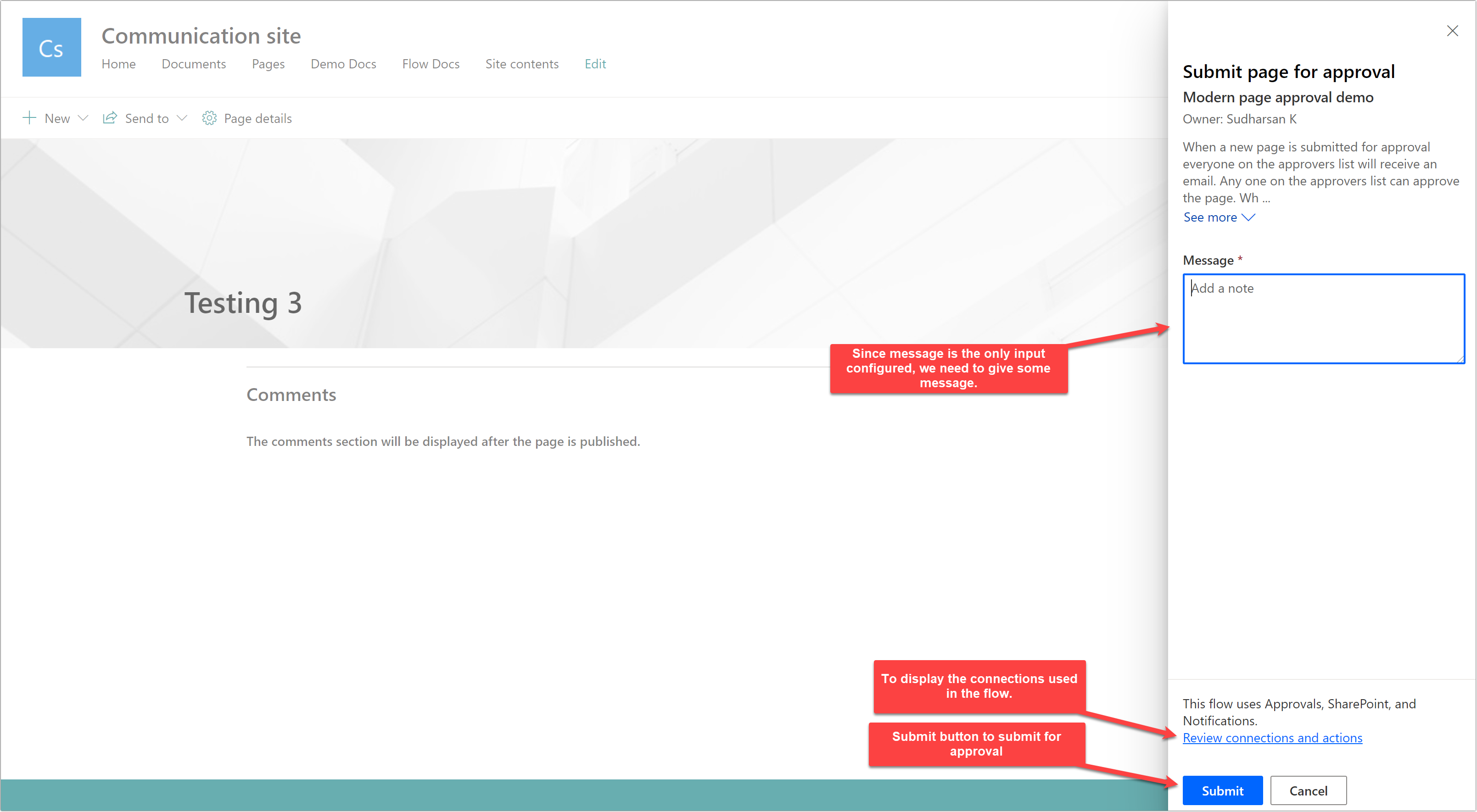1477x812 pixels.
Task: Expand the New dropdown chevron
Action: tap(84, 119)
